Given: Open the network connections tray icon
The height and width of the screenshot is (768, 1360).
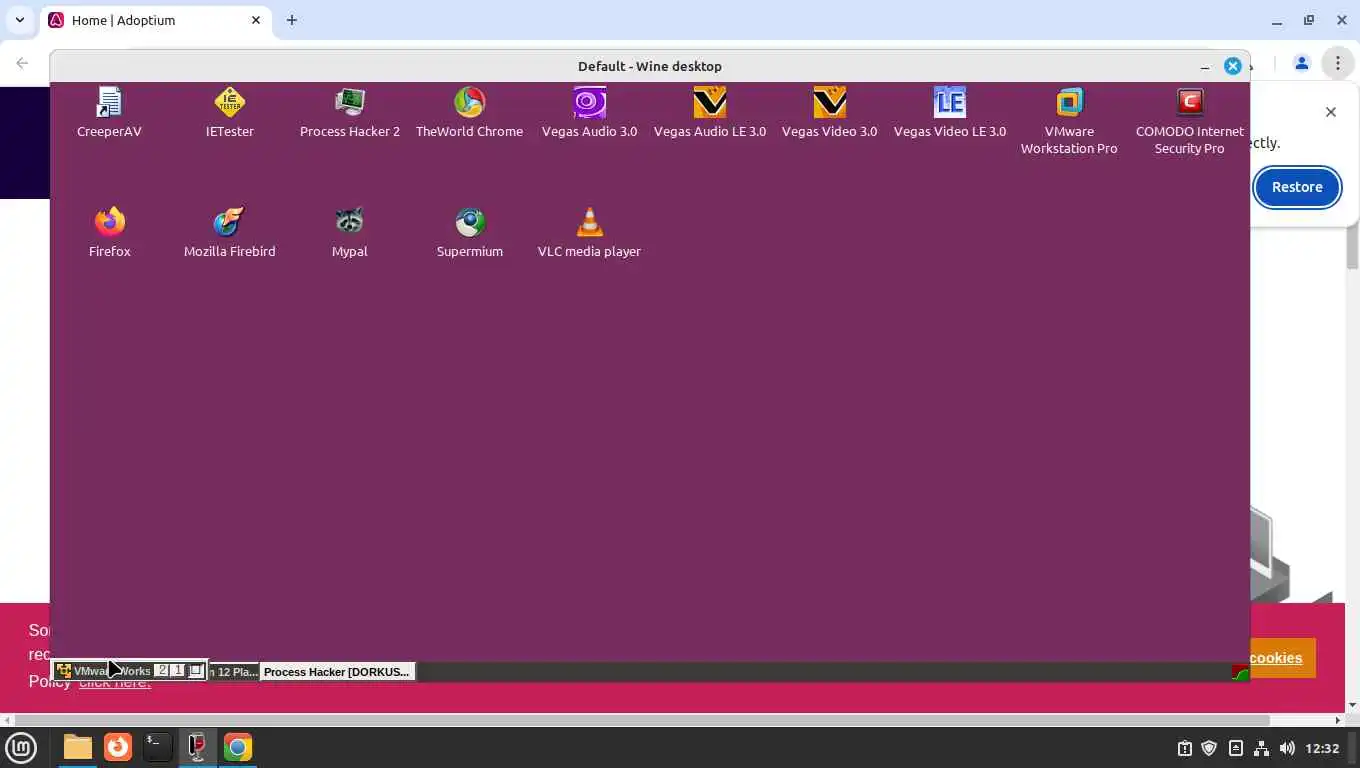Looking at the screenshot, I should pyautogui.click(x=1261, y=748).
